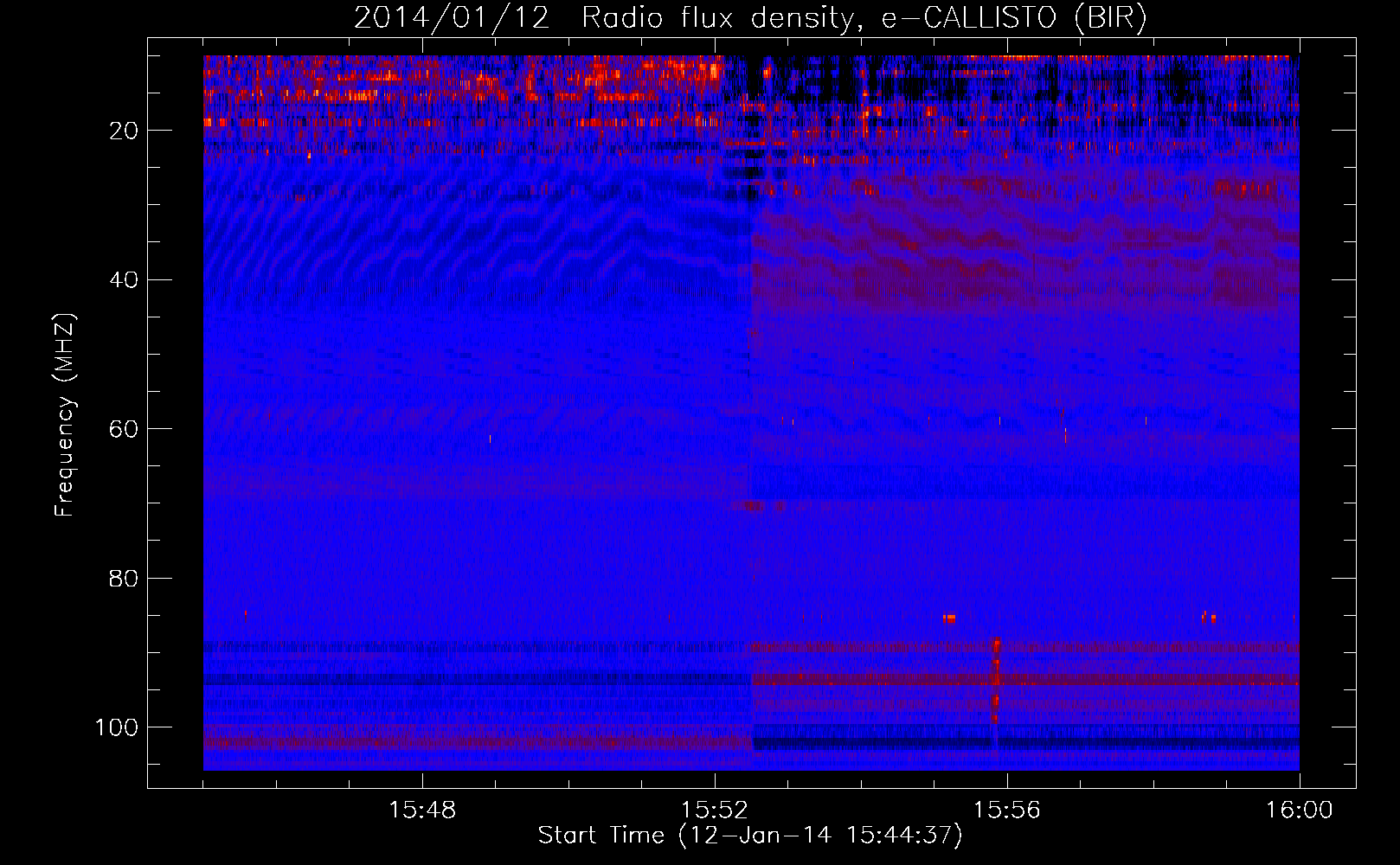This screenshot has width=1400, height=865.
Task: Click the 16:00 time tick label
Action: tap(1299, 811)
